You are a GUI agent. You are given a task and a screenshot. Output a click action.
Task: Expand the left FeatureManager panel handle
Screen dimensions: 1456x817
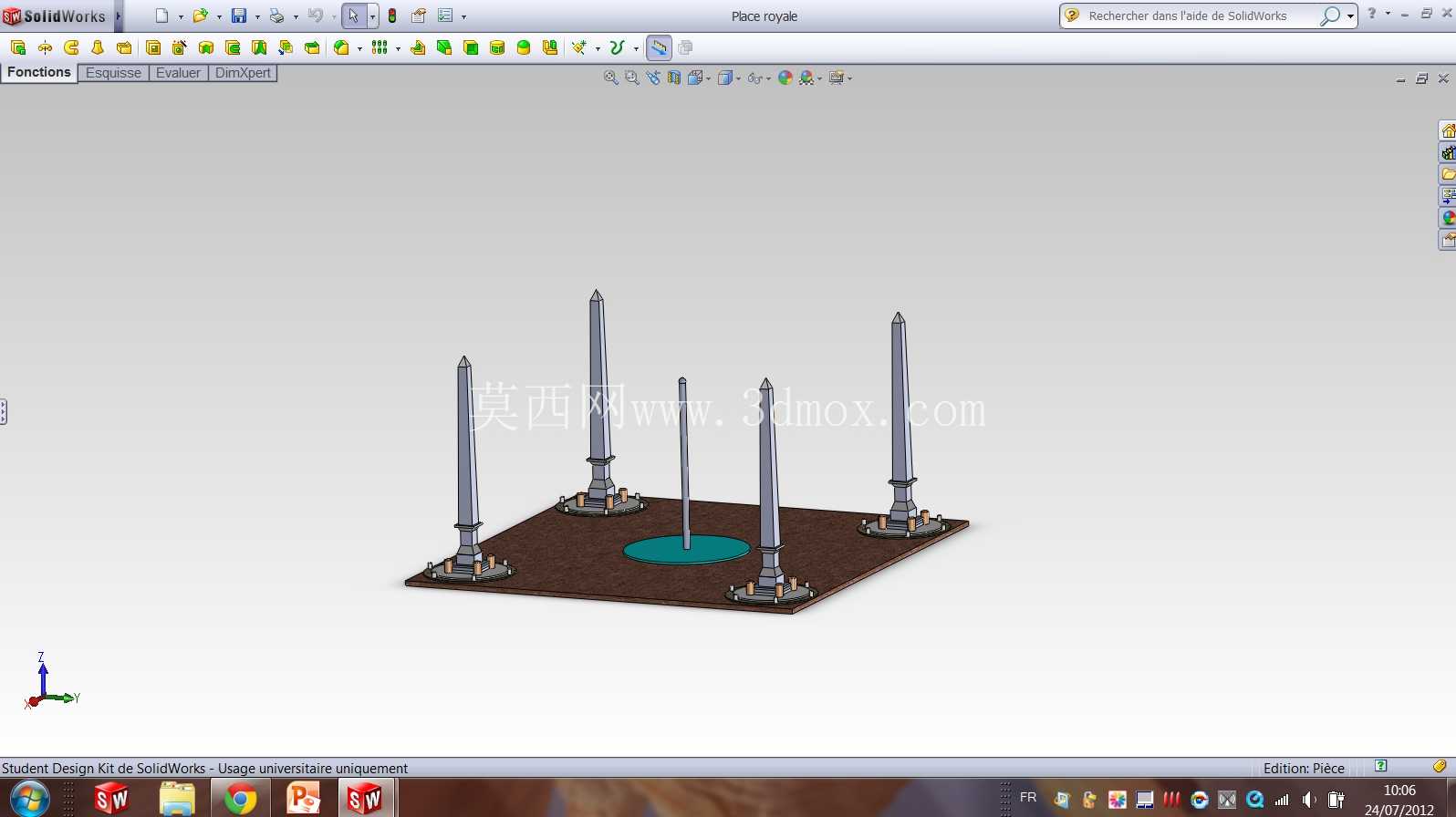(x=4, y=412)
